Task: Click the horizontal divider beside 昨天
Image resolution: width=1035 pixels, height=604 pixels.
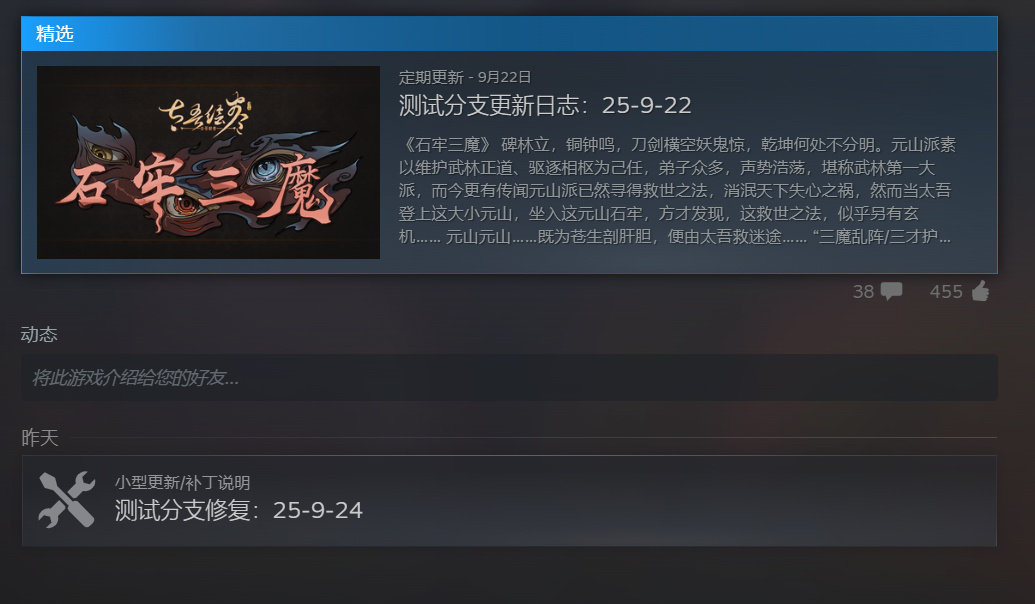Action: point(533,437)
